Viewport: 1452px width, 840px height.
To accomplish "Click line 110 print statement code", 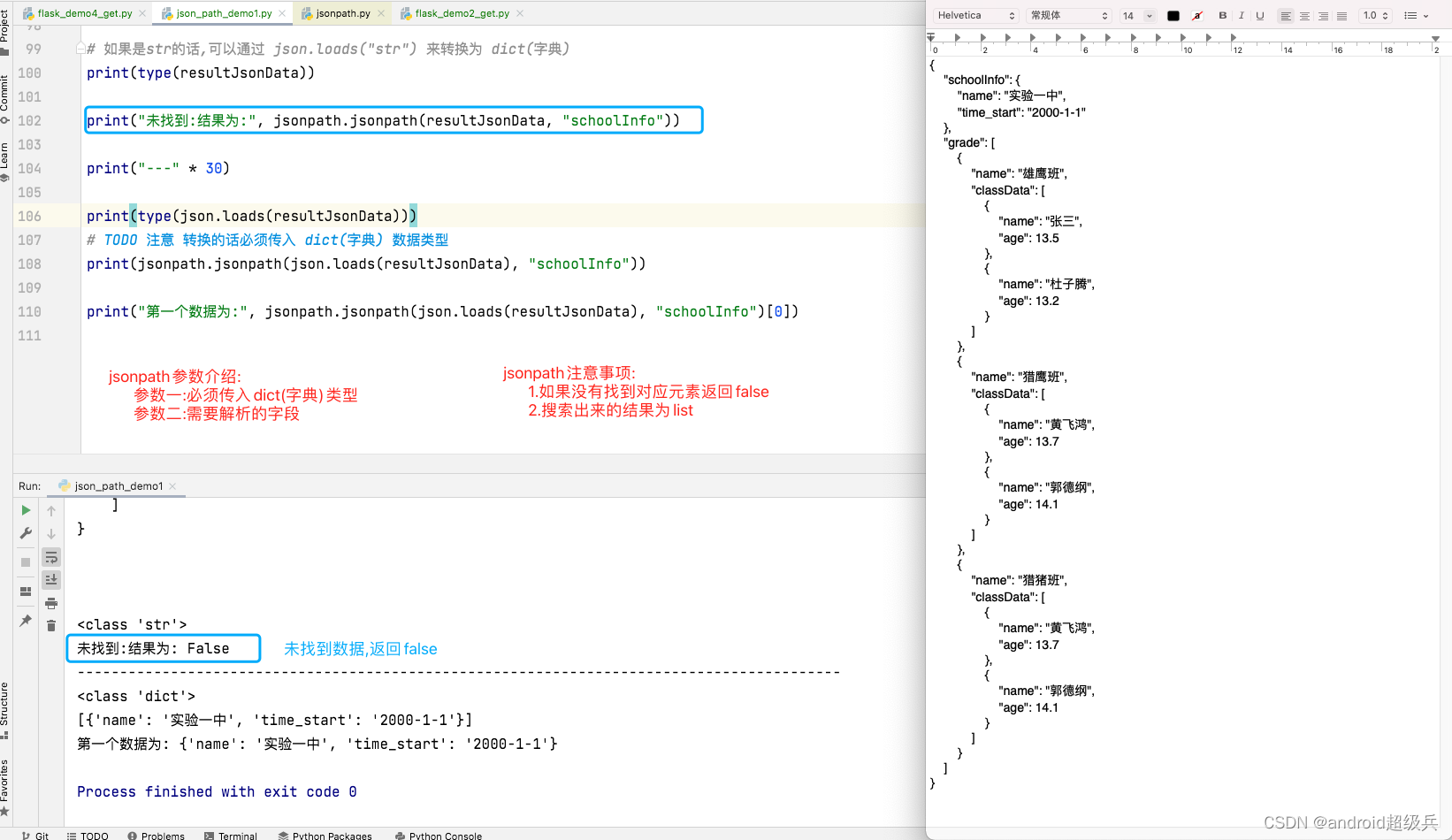I will [442, 311].
